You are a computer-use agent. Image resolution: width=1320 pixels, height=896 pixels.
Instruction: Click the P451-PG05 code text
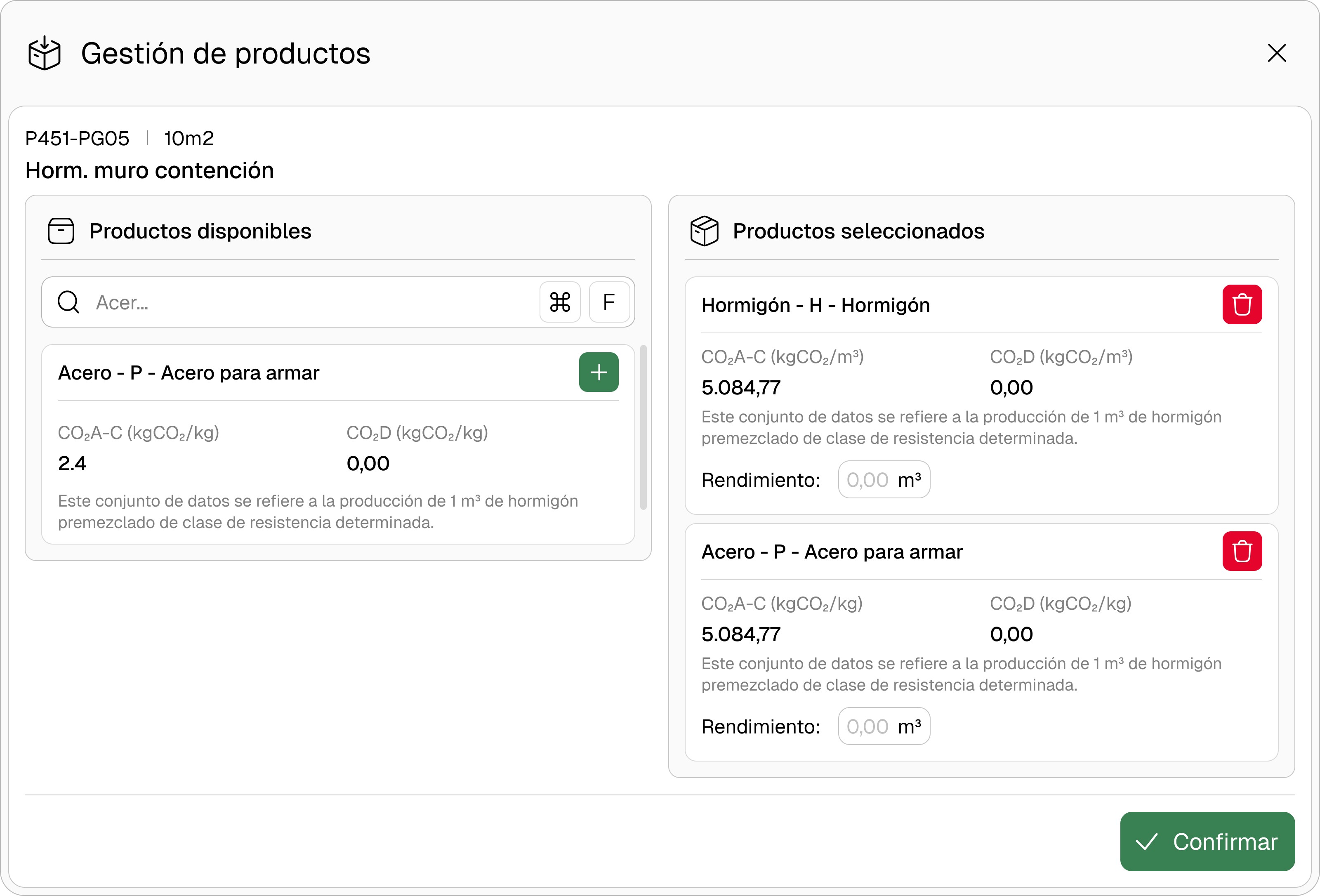pyautogui.click(x=77, y=138)
